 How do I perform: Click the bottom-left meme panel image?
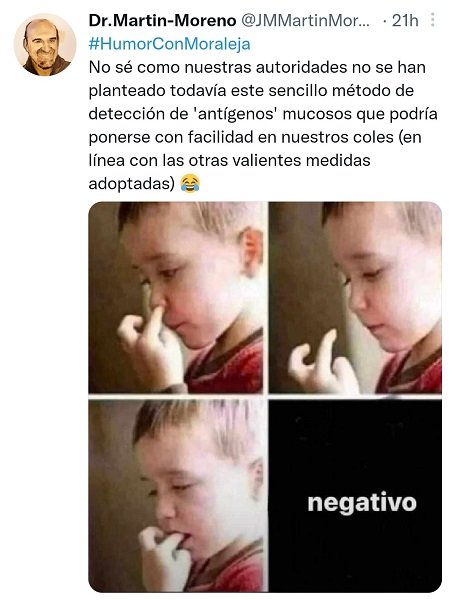tap(176, 495)
